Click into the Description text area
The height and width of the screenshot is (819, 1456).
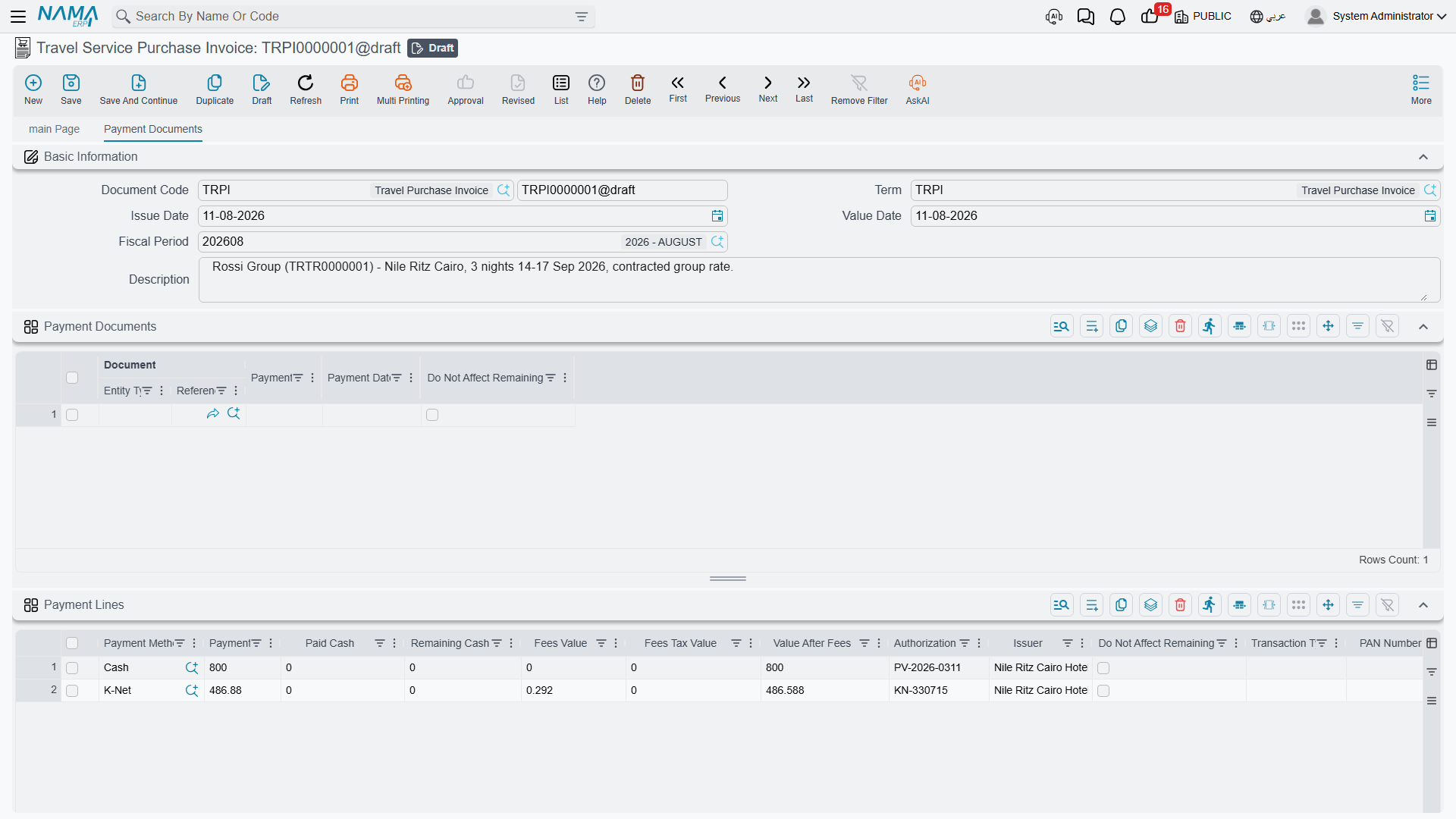(819, 280)
